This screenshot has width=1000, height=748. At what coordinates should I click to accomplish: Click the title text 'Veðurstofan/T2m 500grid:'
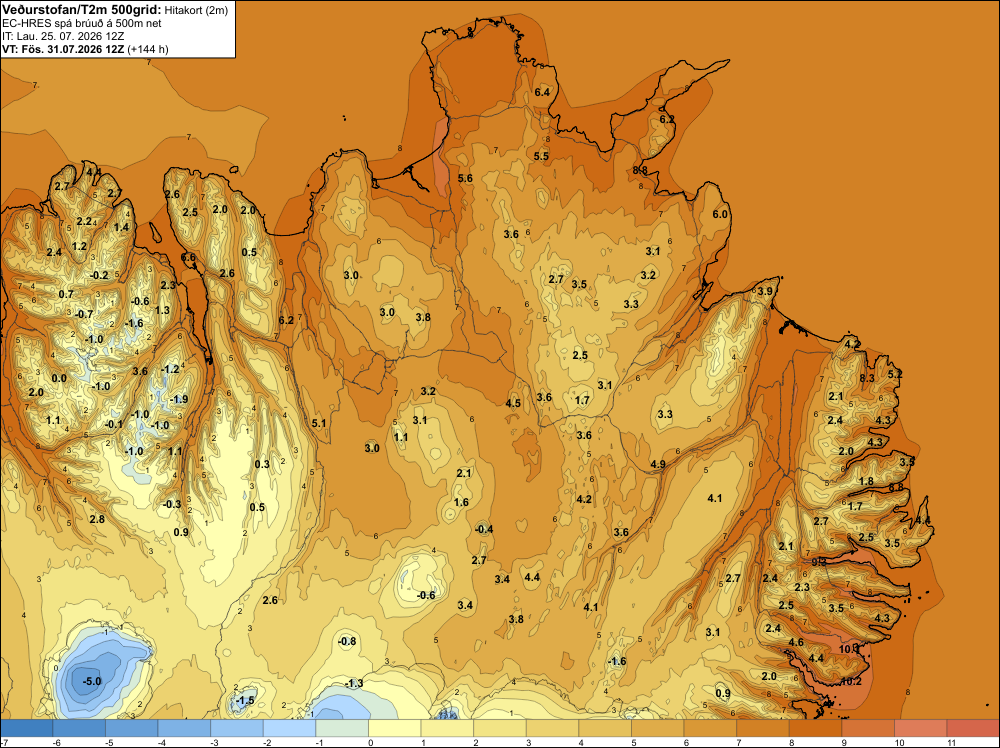(x=81, y=9)
